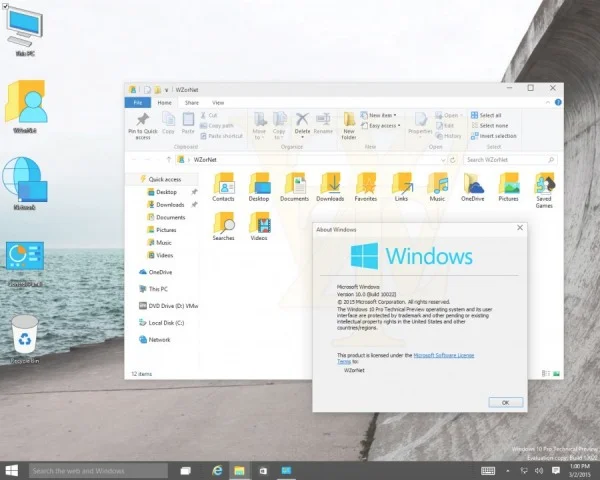Create a New folder from ribbon

pyautogui.click(x=349, y=126)
